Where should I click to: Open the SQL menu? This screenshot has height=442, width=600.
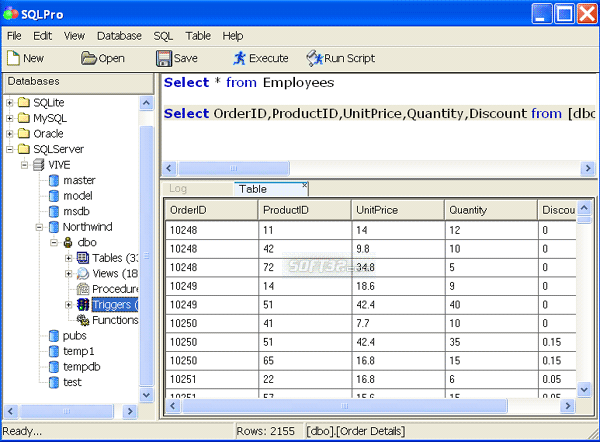tap(163, 36)
